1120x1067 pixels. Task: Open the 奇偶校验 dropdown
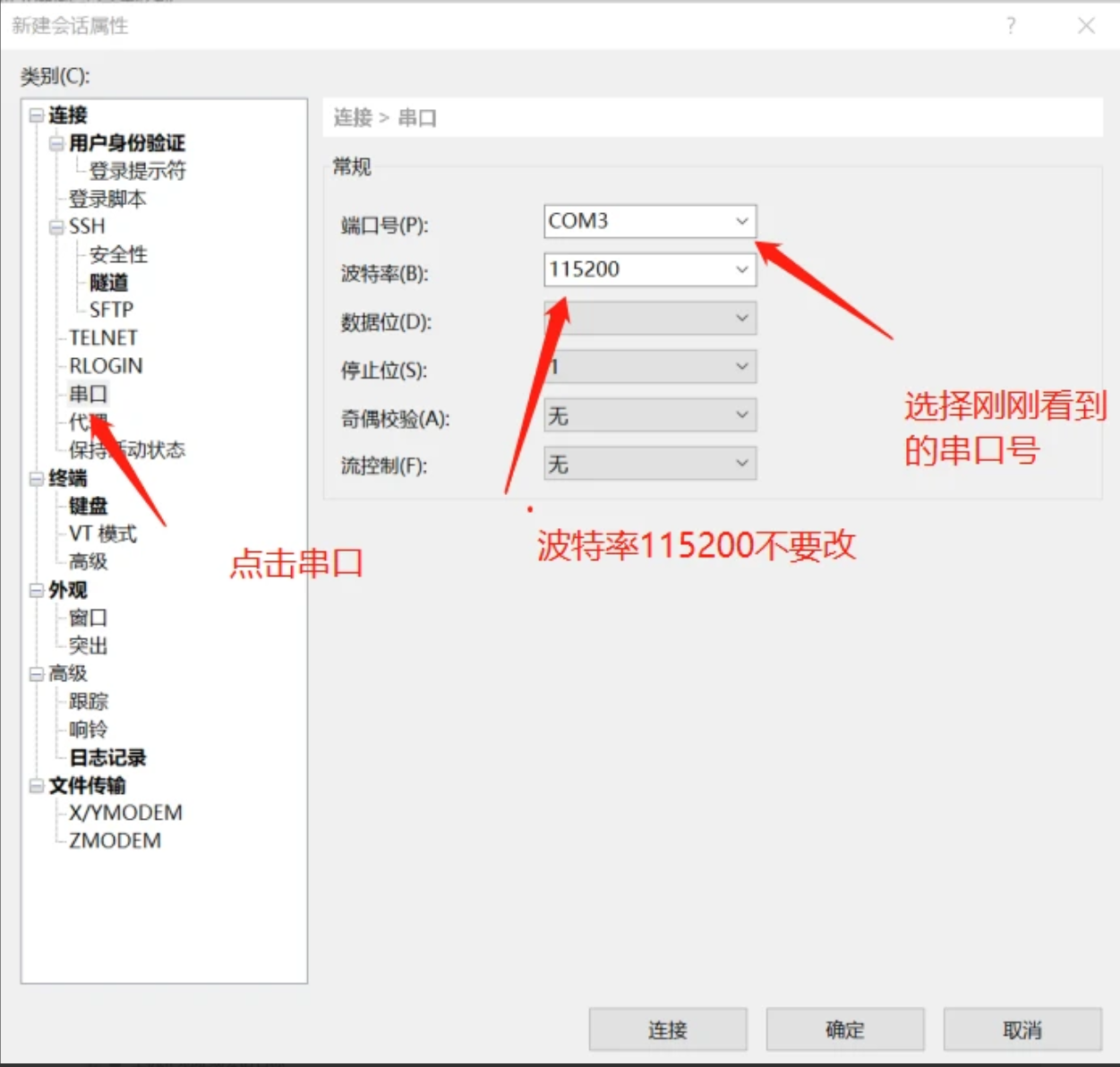point(650,415)
